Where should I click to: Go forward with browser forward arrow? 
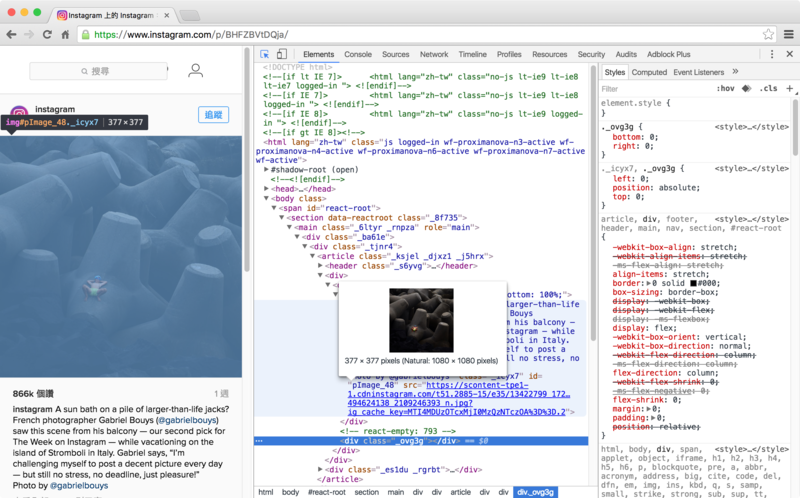[x=29, y=34]
